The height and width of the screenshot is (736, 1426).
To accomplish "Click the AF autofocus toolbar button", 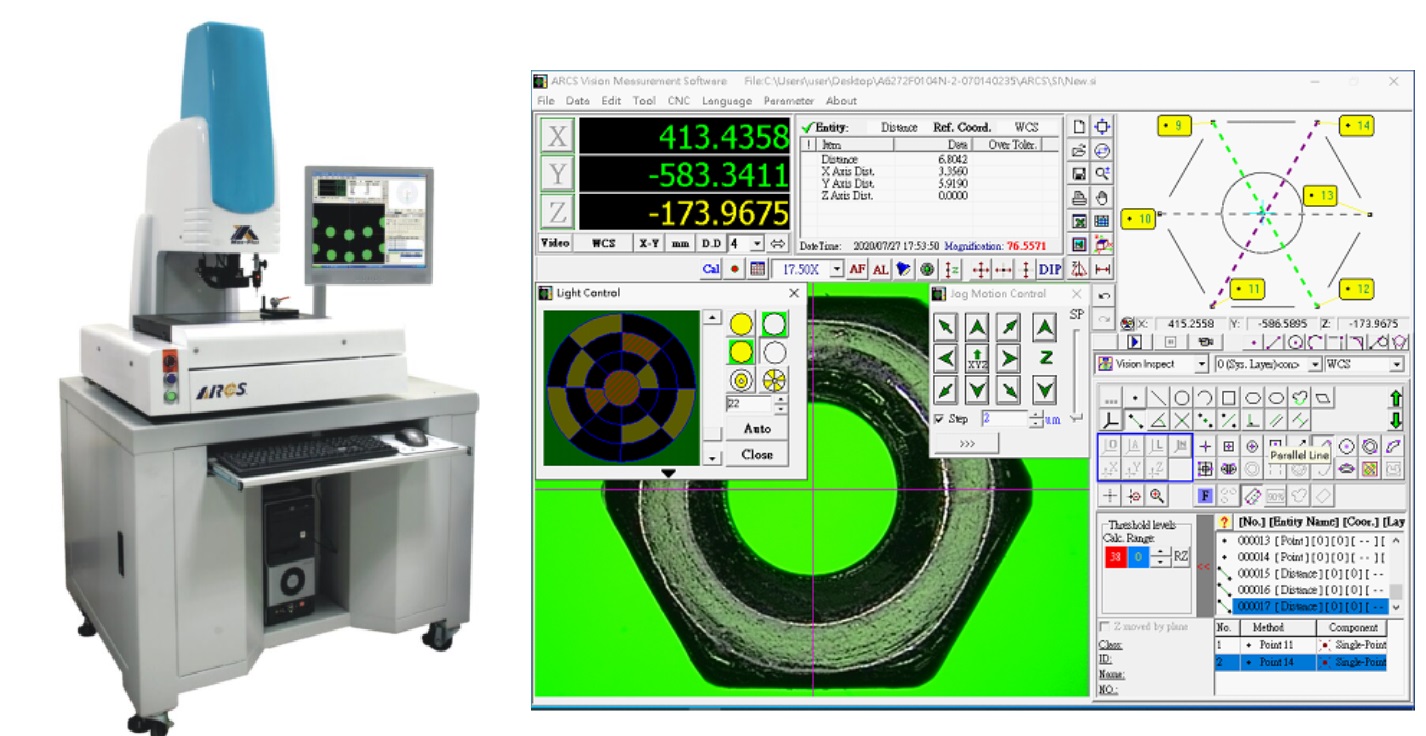I will [857, 269].
